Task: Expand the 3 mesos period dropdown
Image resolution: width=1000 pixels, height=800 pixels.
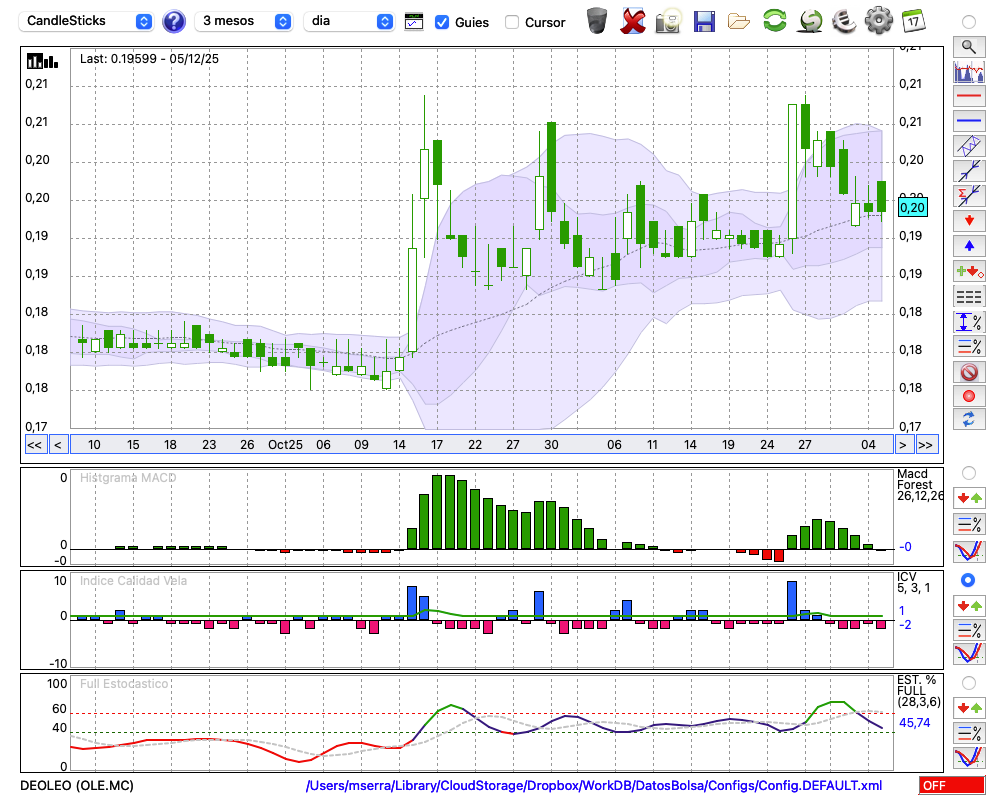Action: coord(244,21)
